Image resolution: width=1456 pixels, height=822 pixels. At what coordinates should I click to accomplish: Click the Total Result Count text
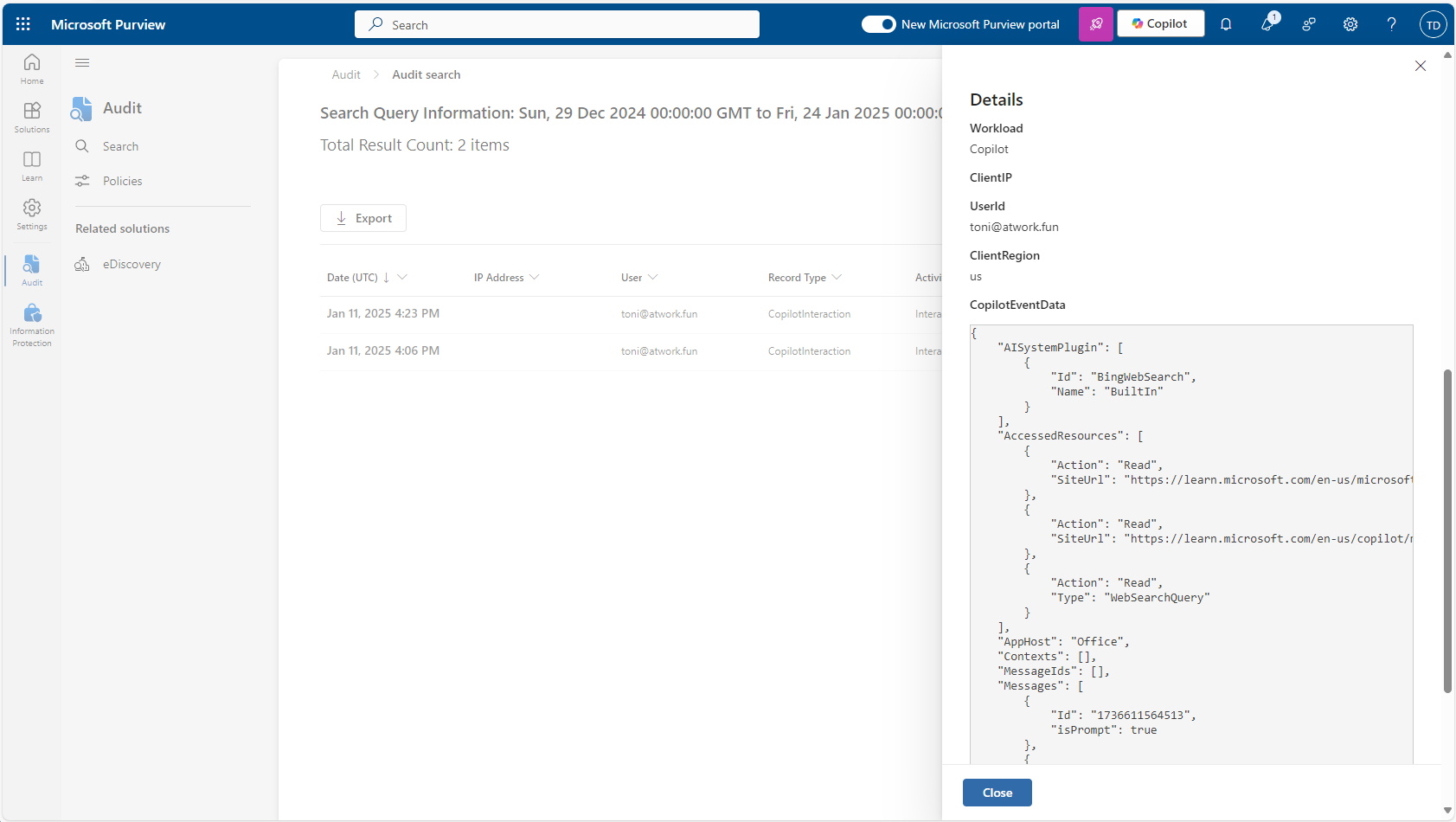click(414, 145)
